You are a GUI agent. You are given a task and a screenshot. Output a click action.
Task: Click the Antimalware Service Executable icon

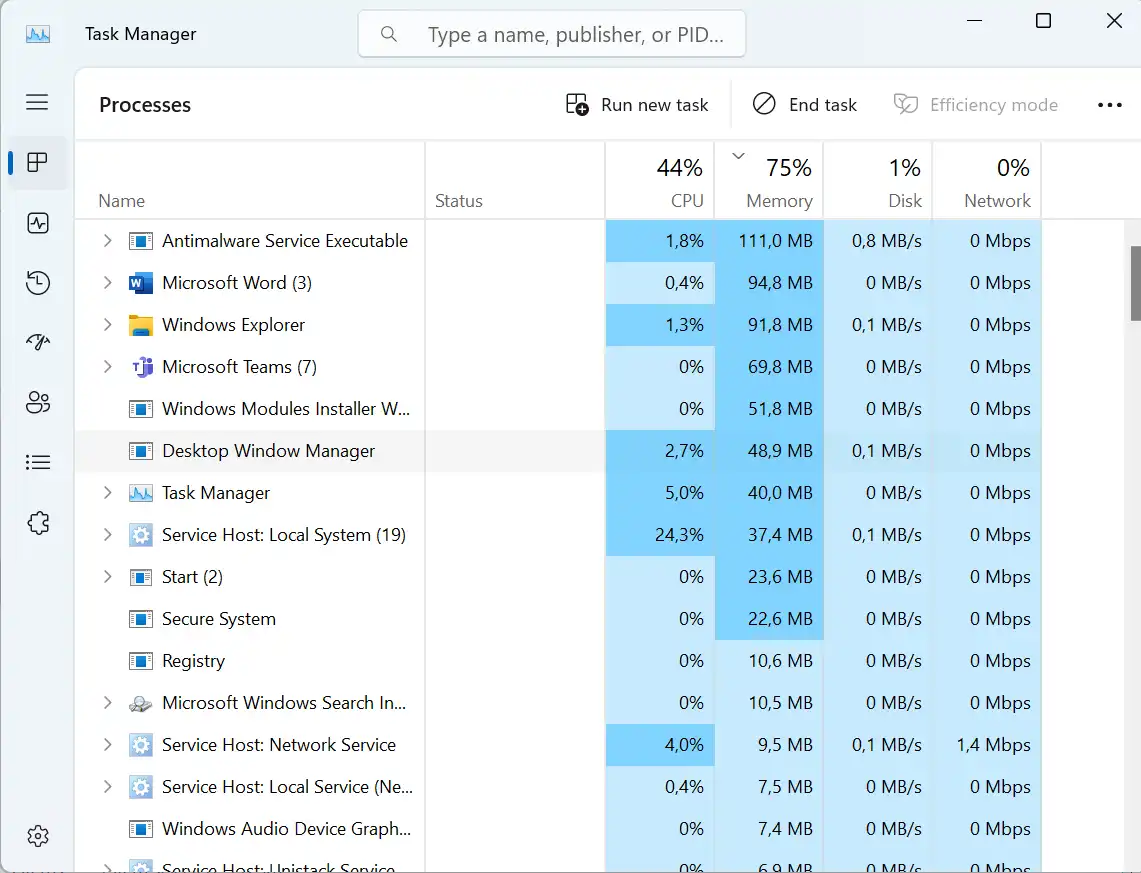140,241
